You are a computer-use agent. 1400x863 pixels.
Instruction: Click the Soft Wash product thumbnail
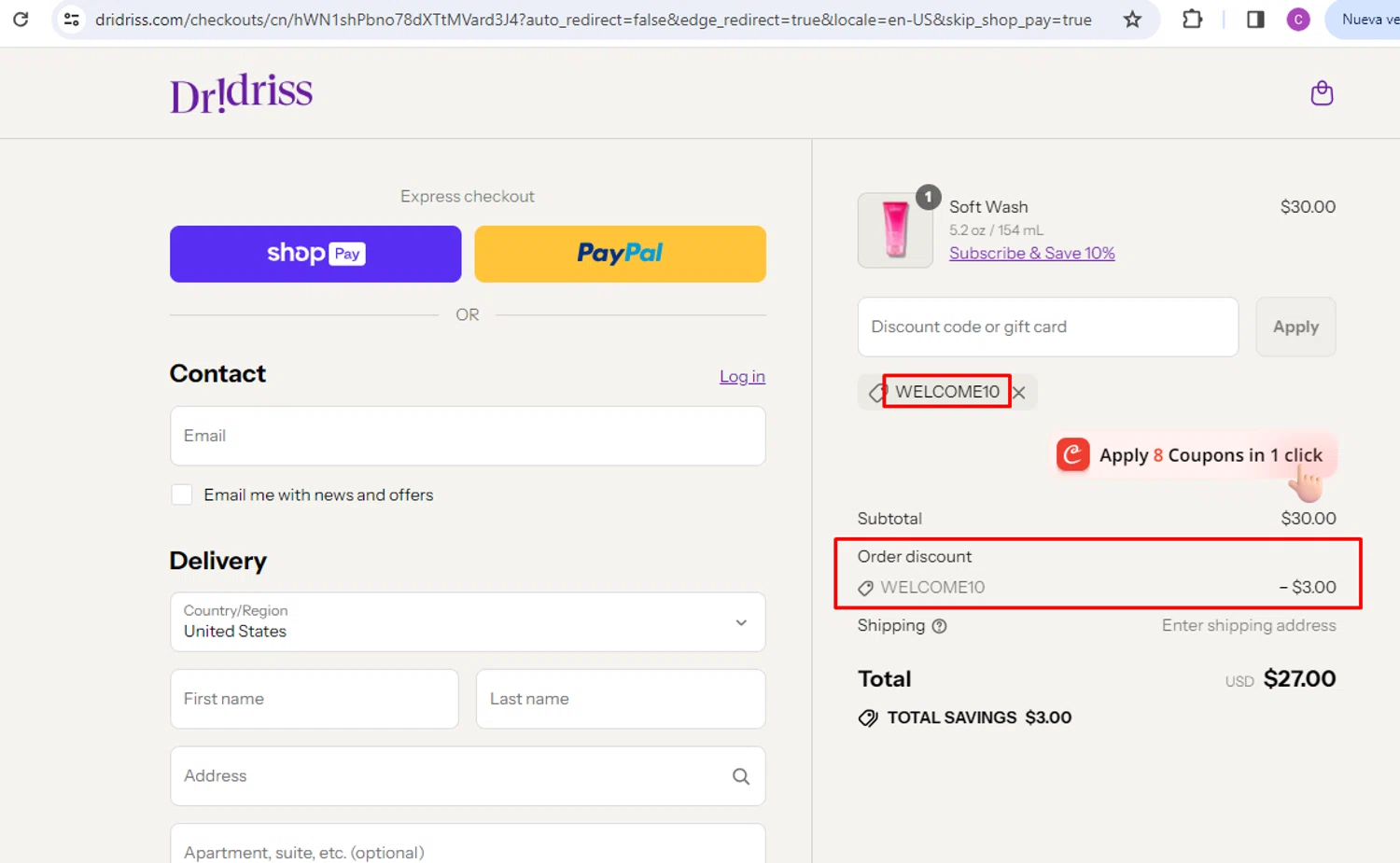click(895, 230)
